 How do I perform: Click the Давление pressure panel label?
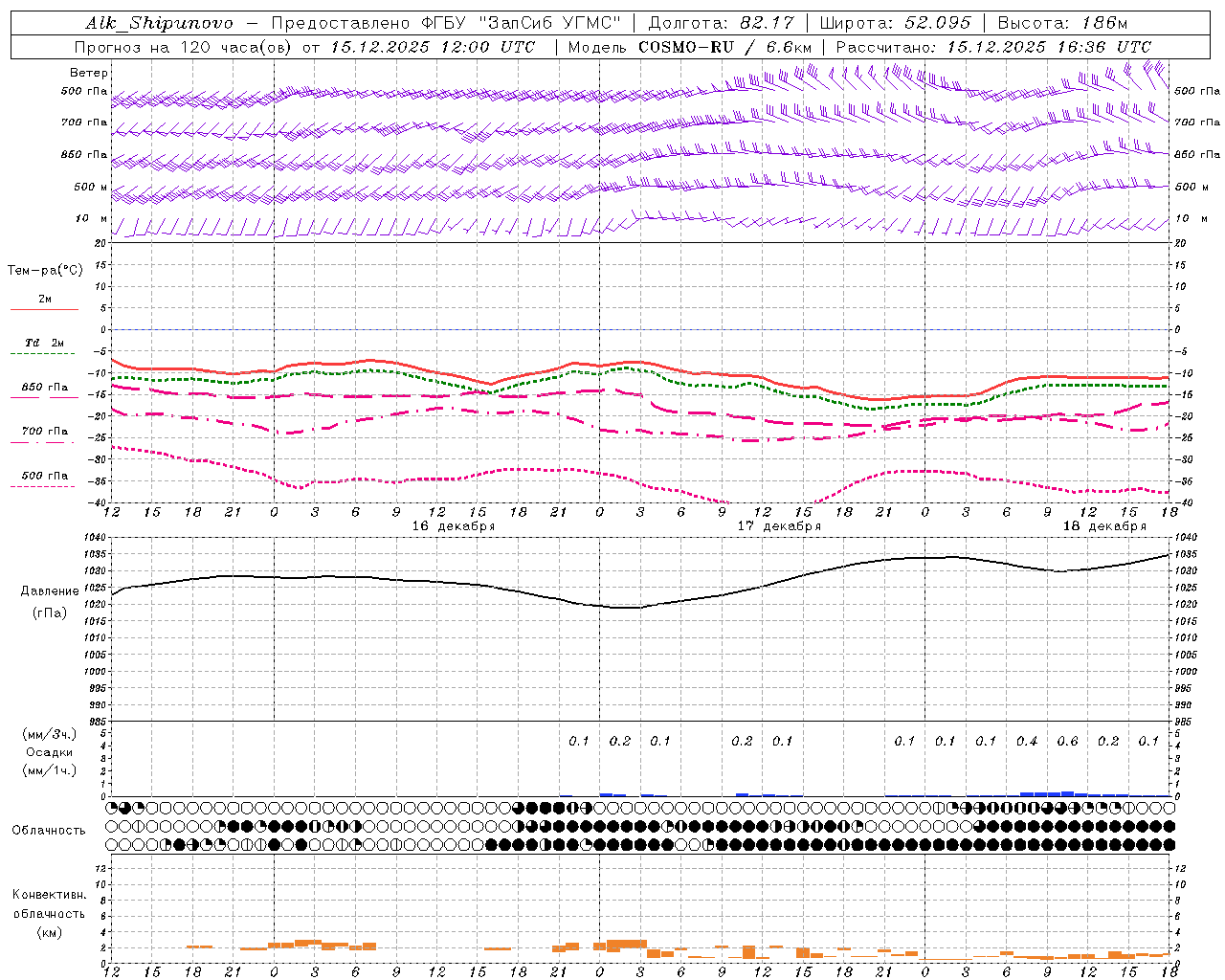[50, 591]
